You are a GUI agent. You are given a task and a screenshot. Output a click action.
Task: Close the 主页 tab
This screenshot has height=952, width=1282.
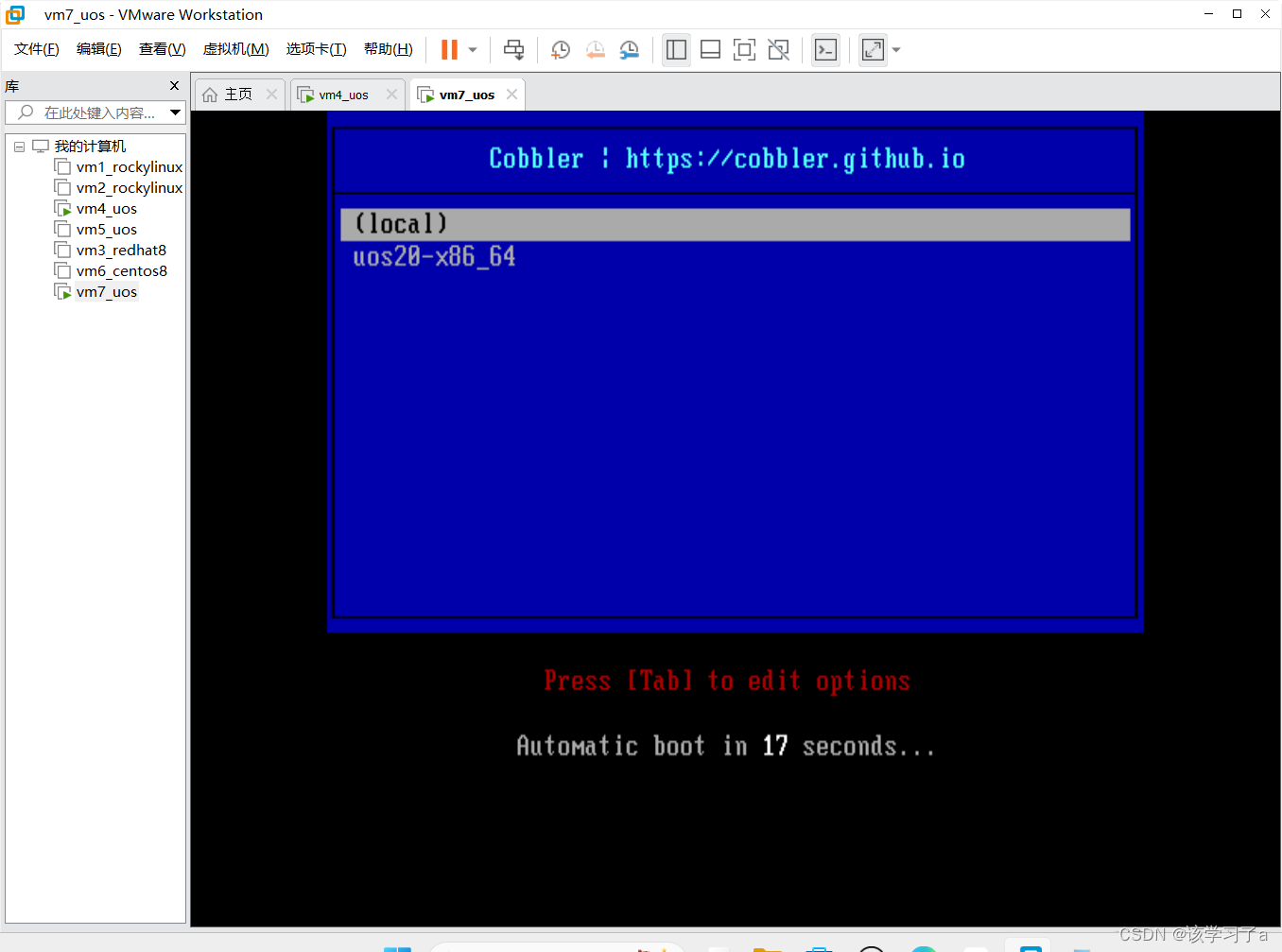coord(272,94)
